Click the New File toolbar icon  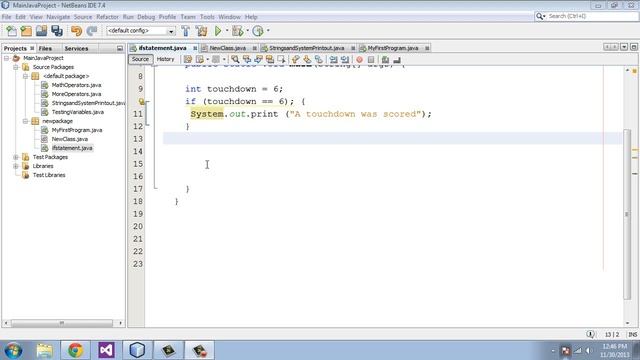click(11, 31)
